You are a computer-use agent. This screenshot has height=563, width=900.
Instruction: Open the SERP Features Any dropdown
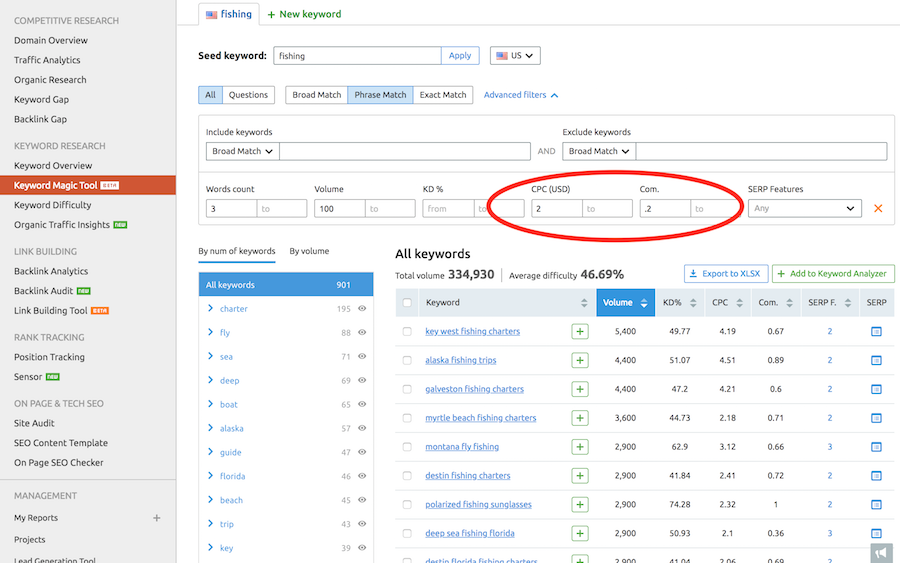click(x=804, y=208)
